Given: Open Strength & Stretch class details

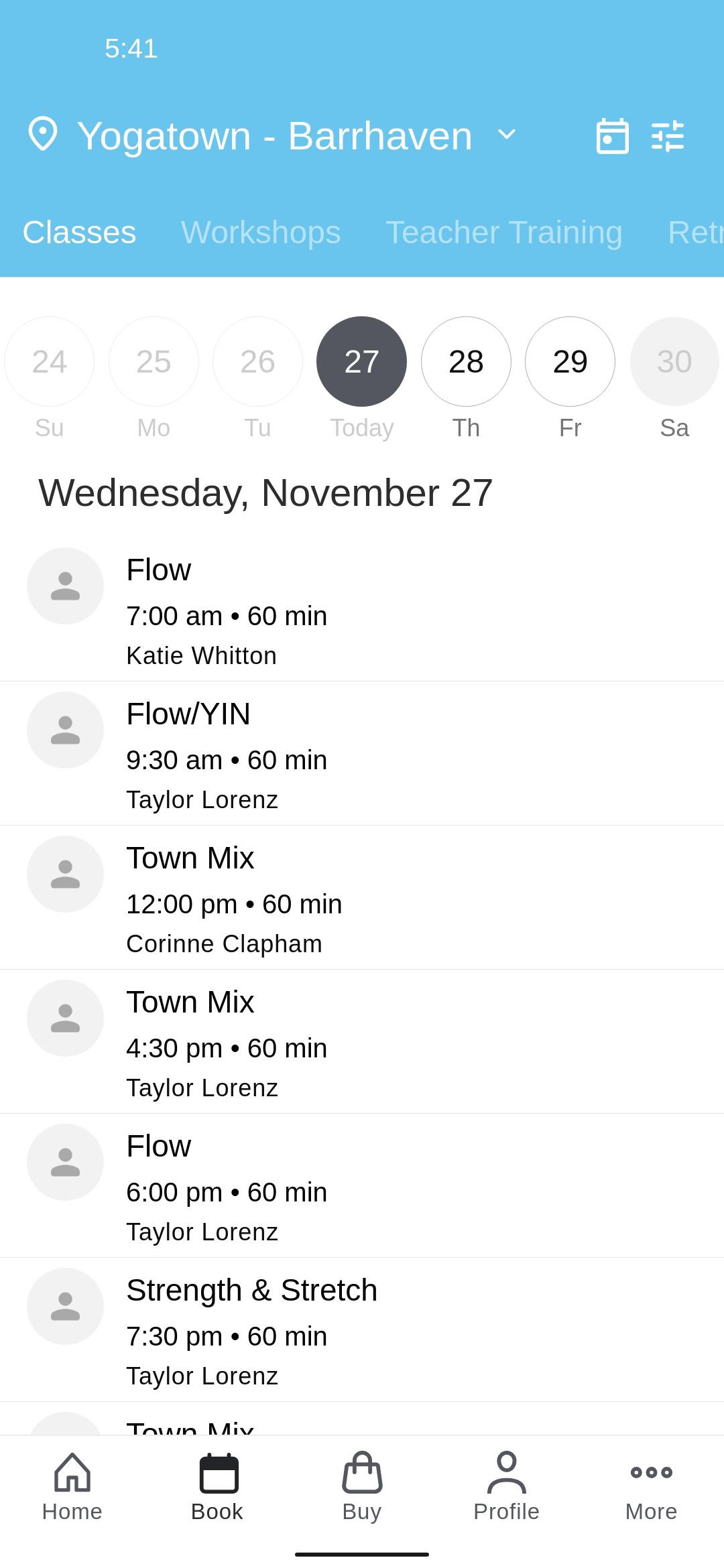Looking at the screenshot, I should [x=362, y=1330].
